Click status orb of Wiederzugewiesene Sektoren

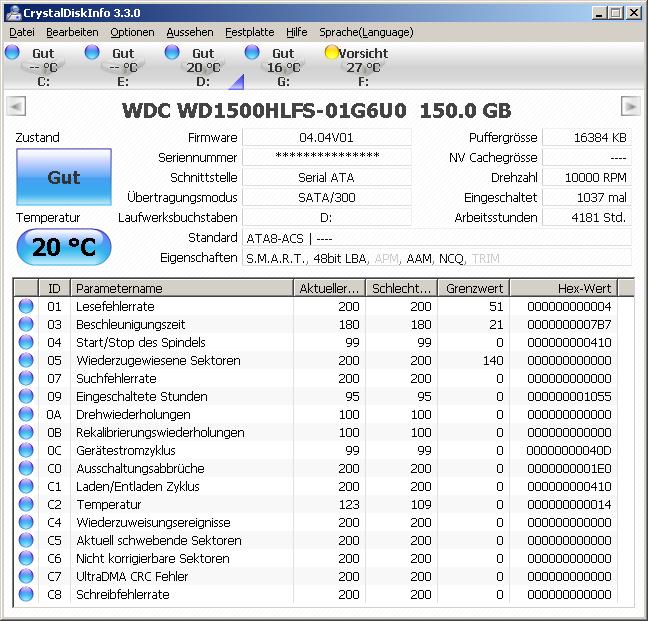click(26, 360)
